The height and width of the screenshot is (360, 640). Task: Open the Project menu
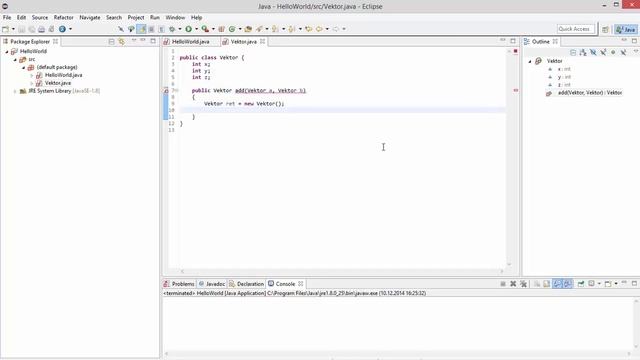[136, 18]
